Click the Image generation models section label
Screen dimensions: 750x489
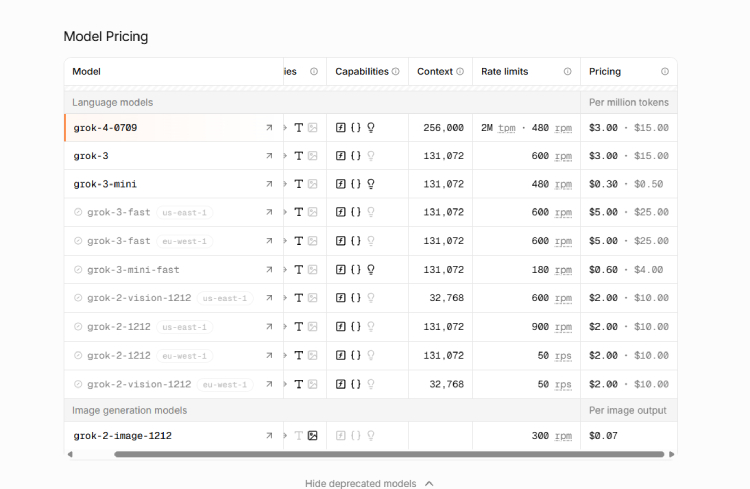(130, 411)
